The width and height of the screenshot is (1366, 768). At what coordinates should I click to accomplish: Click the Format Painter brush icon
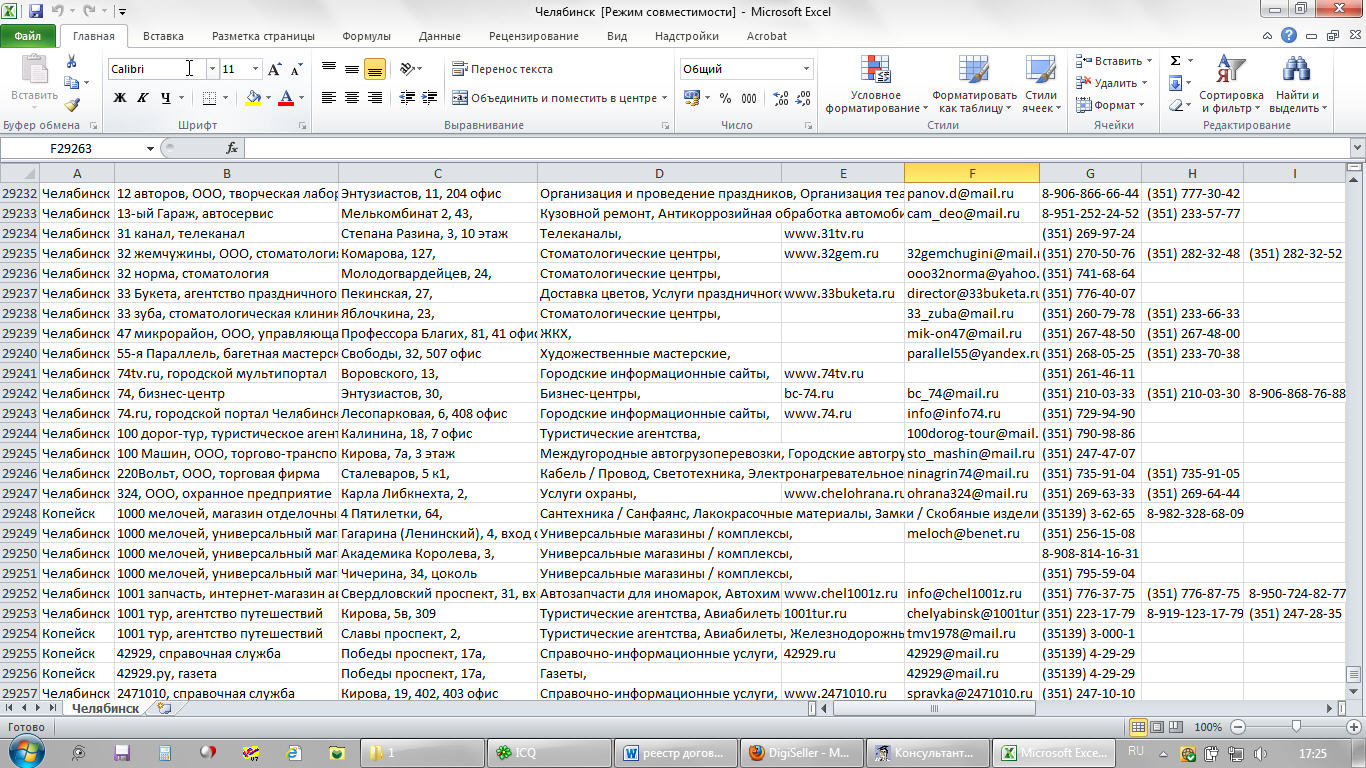pyautogui.click(x=71, y=104)
